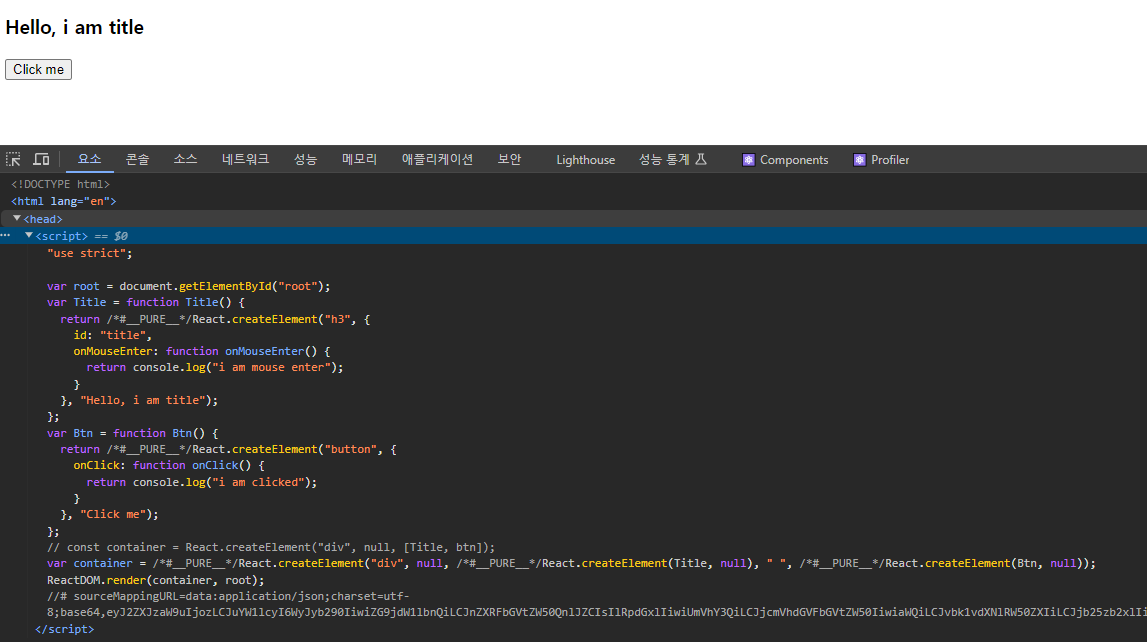Click the onMouseEnter function line
Viewport: 1147px width, 642px height.
pyautogui.click(x=202, y=351)
